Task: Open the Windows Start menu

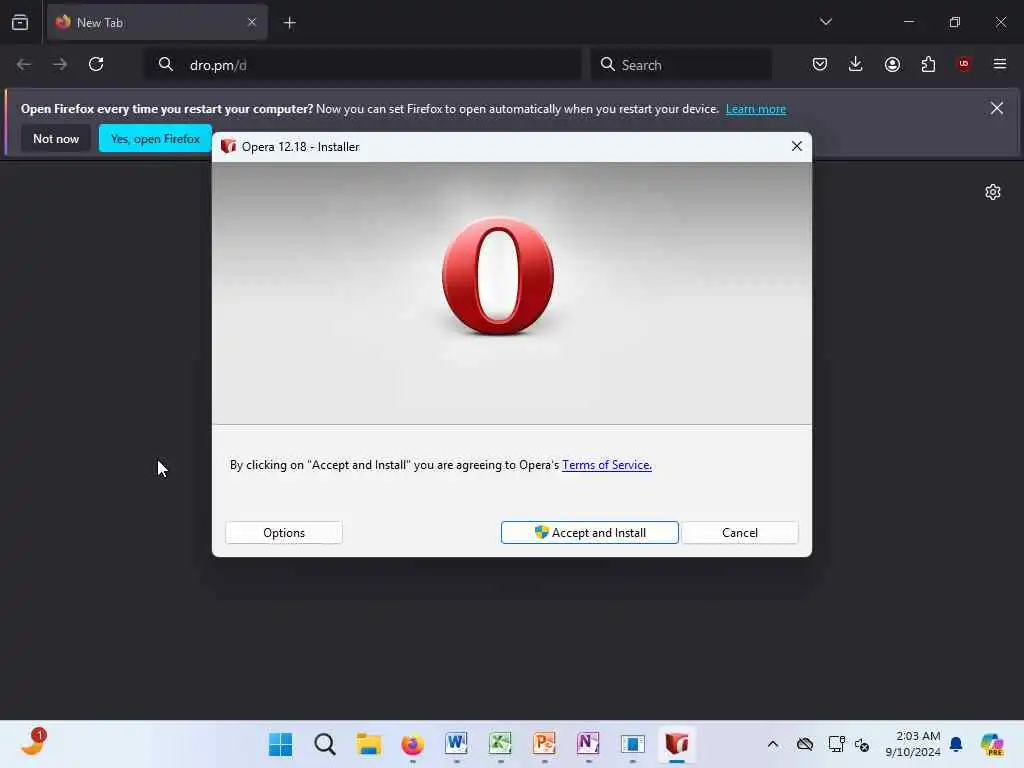Action: click(281, 744)
